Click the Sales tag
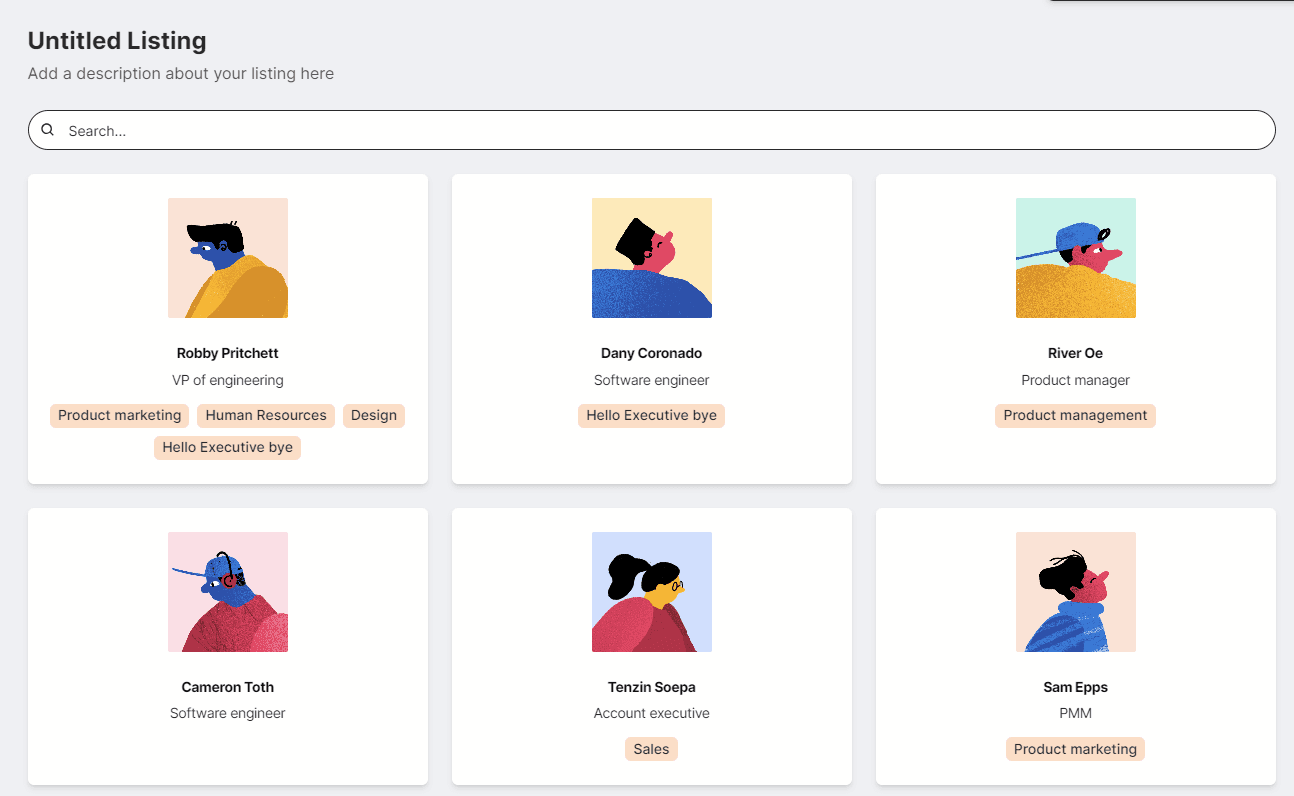Screen dimensions: 1294x796 coord(652,749)
